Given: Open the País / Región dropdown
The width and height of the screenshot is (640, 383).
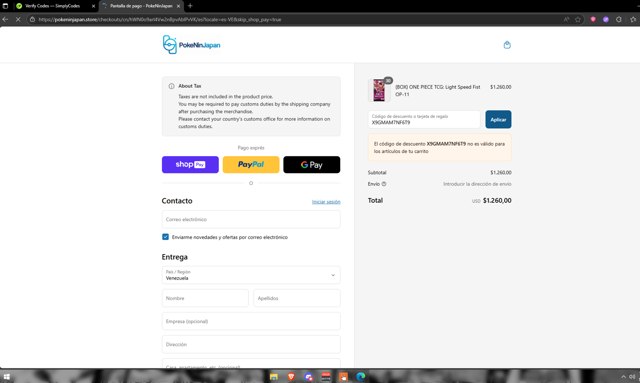Looking at the screenshot, I should (x=251, y=275).
